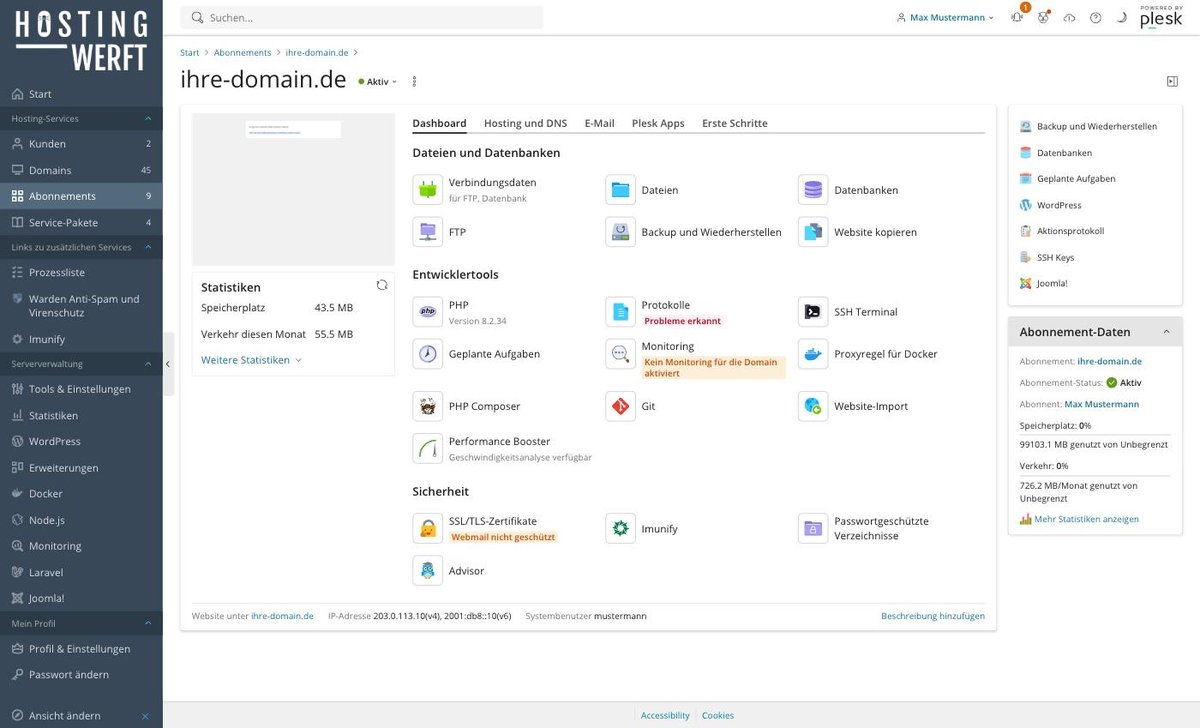This screenshot has width=1200, height=728.
Task: Toggle dark mode moon icon
Action: click(x=1121, y=17)
